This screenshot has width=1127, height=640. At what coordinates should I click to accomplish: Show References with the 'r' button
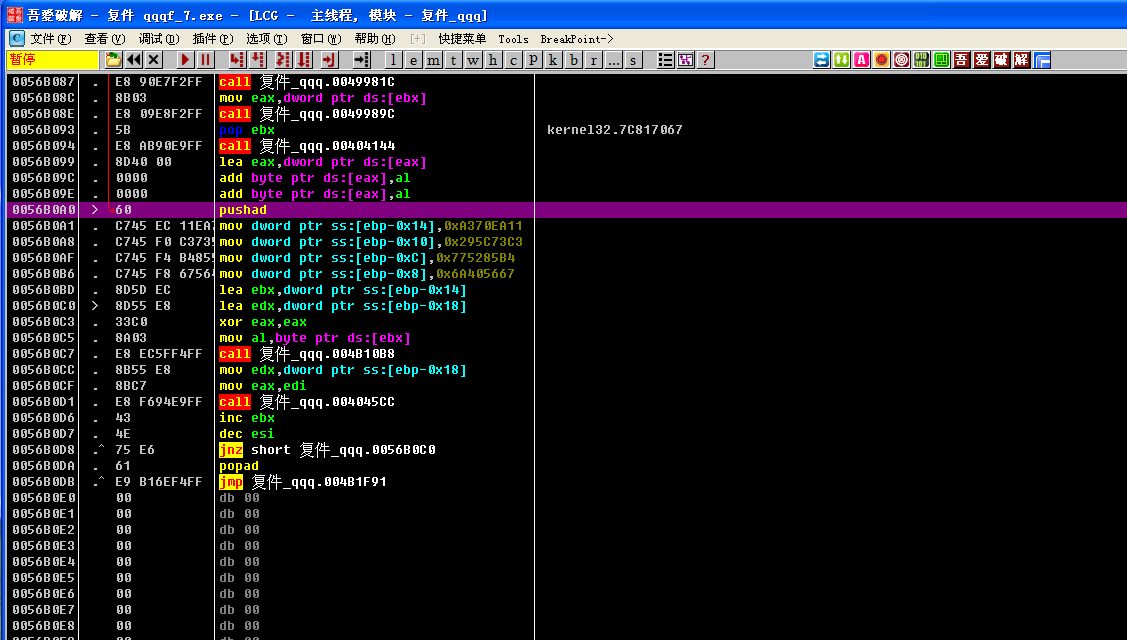[x=593, y=60]
